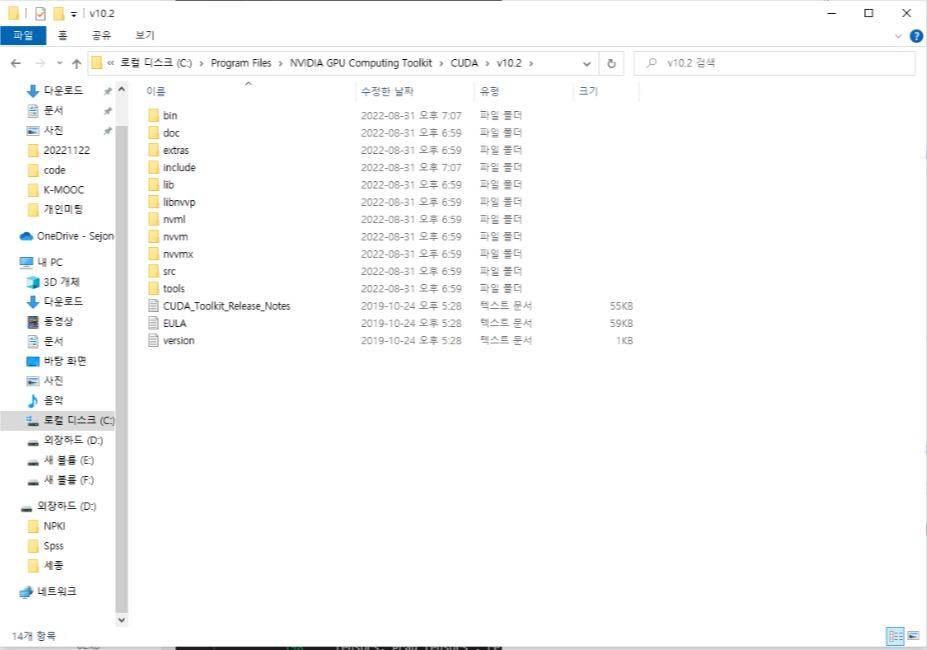Open the bin folder icon
The width and height of the screenshot is (927, 650).
pos(154,115)
